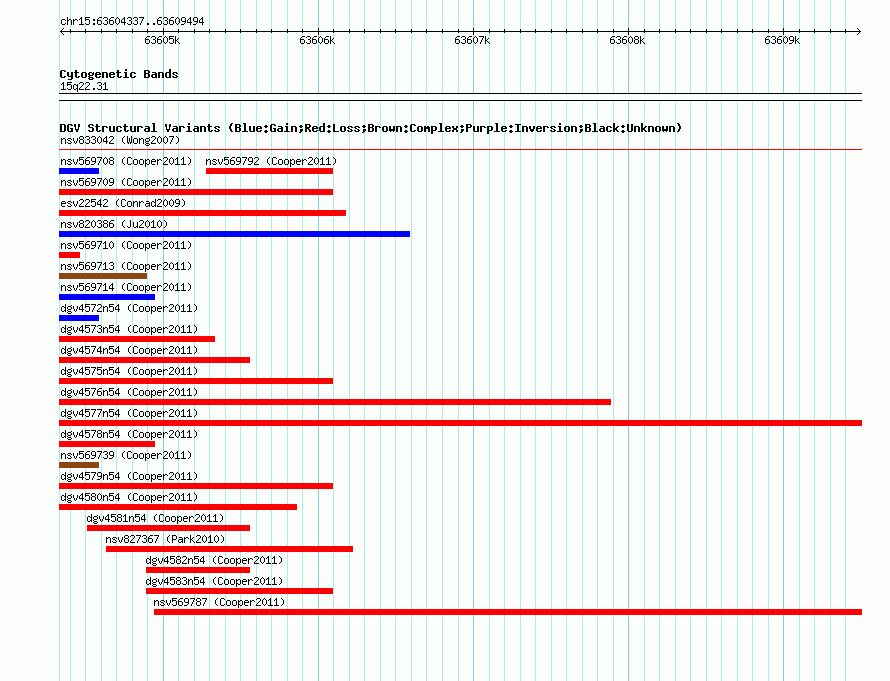Screen dimensions: 890x681
Task: Click the red bar of dgv4579n54
Action: pyautogui.click(x=196, y=486)
